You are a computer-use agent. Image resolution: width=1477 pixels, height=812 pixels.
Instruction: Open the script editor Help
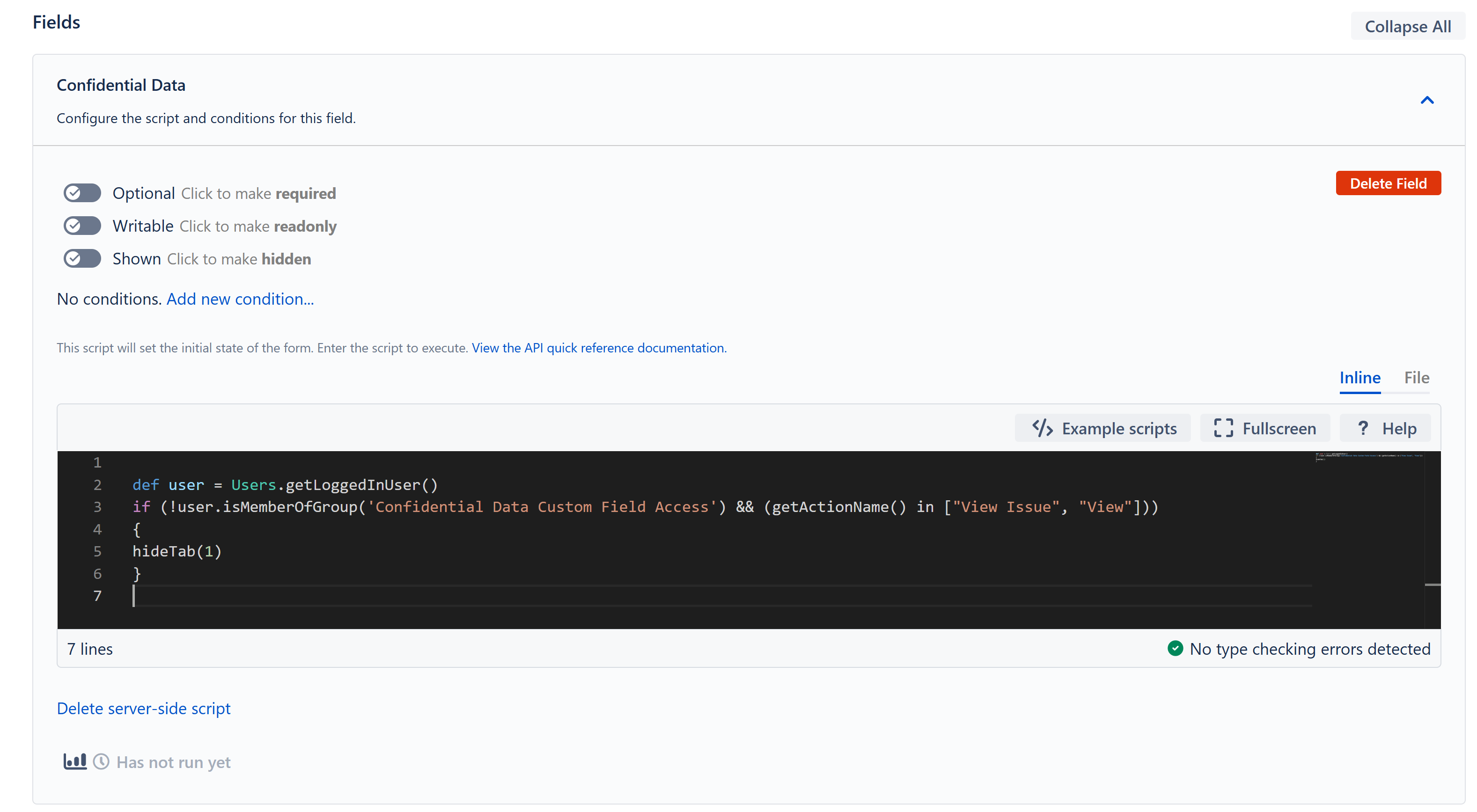pyautogui.click(x=1385, y=428)
